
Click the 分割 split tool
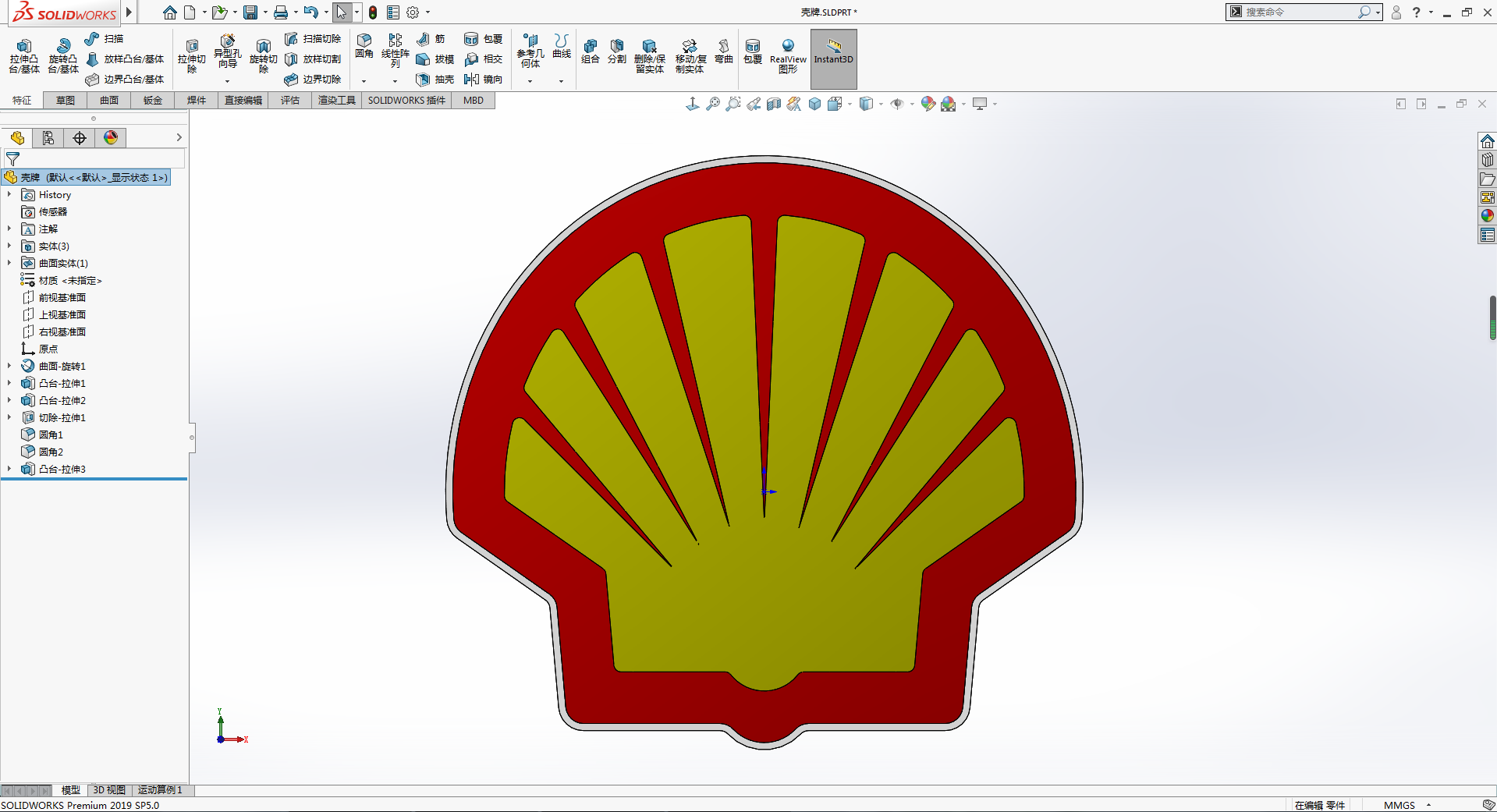(x=617, y=51)
